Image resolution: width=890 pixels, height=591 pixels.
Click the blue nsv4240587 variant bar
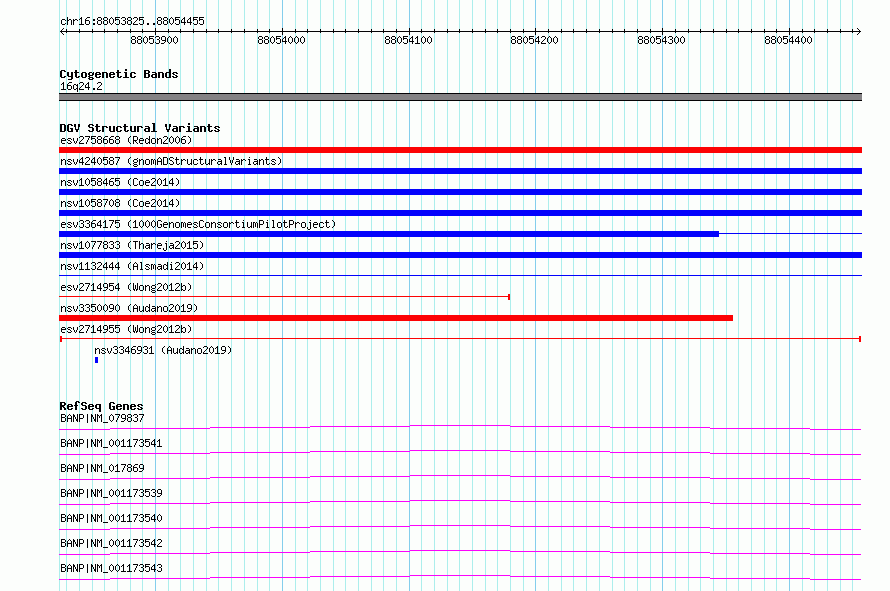[x=460, y=171]
